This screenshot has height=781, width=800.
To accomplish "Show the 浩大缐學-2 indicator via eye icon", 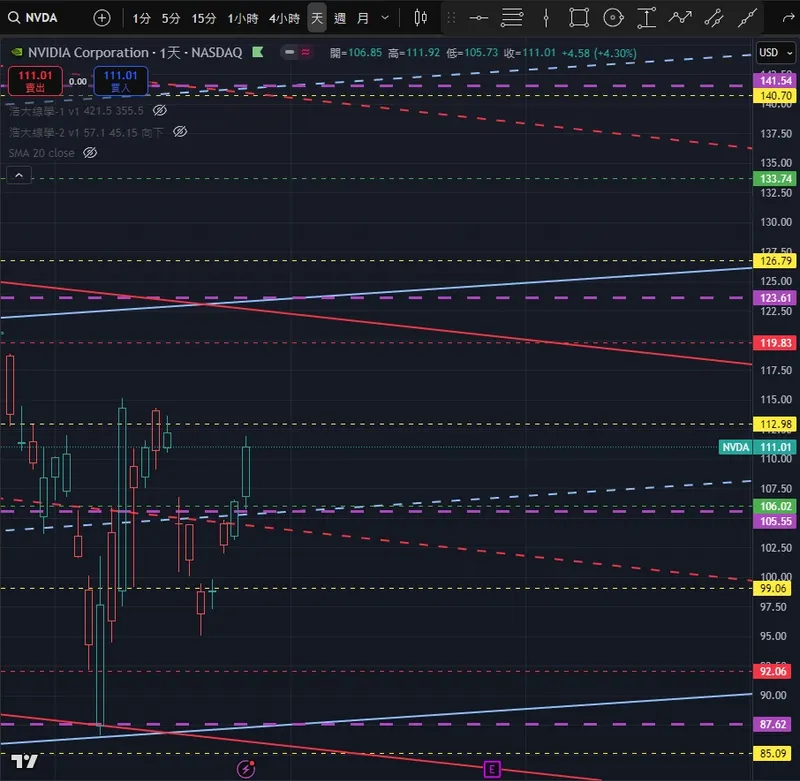I will tap(180, 132).
